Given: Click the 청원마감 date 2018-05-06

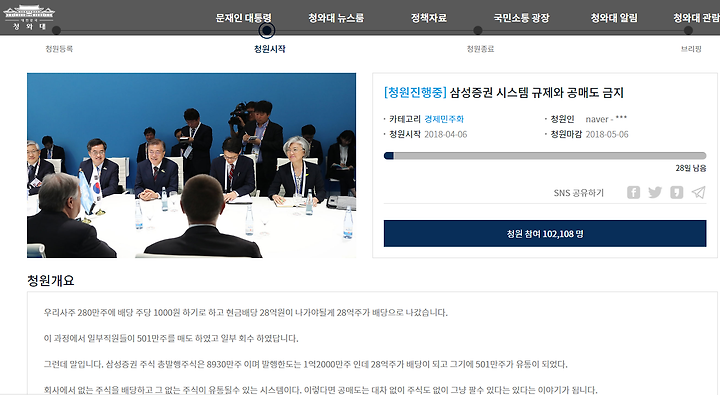Looking at the screenshot, I should point(607,134).
